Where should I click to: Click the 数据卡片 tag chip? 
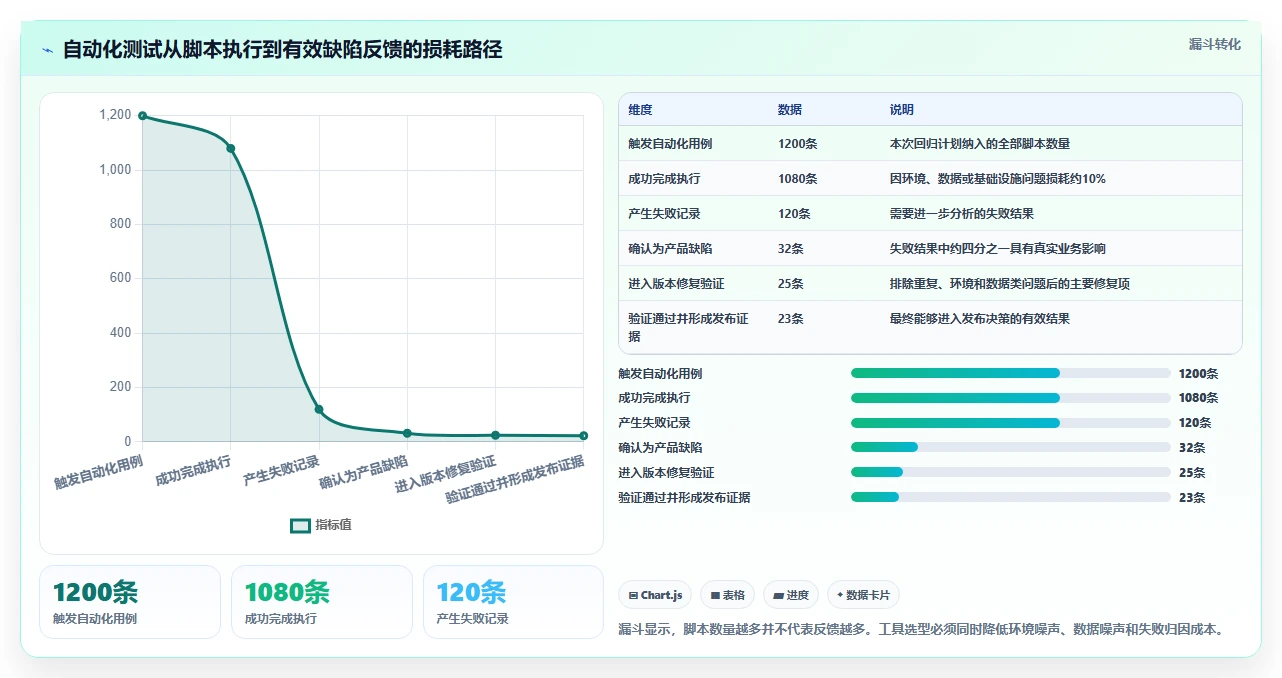(x=863, y=595)
